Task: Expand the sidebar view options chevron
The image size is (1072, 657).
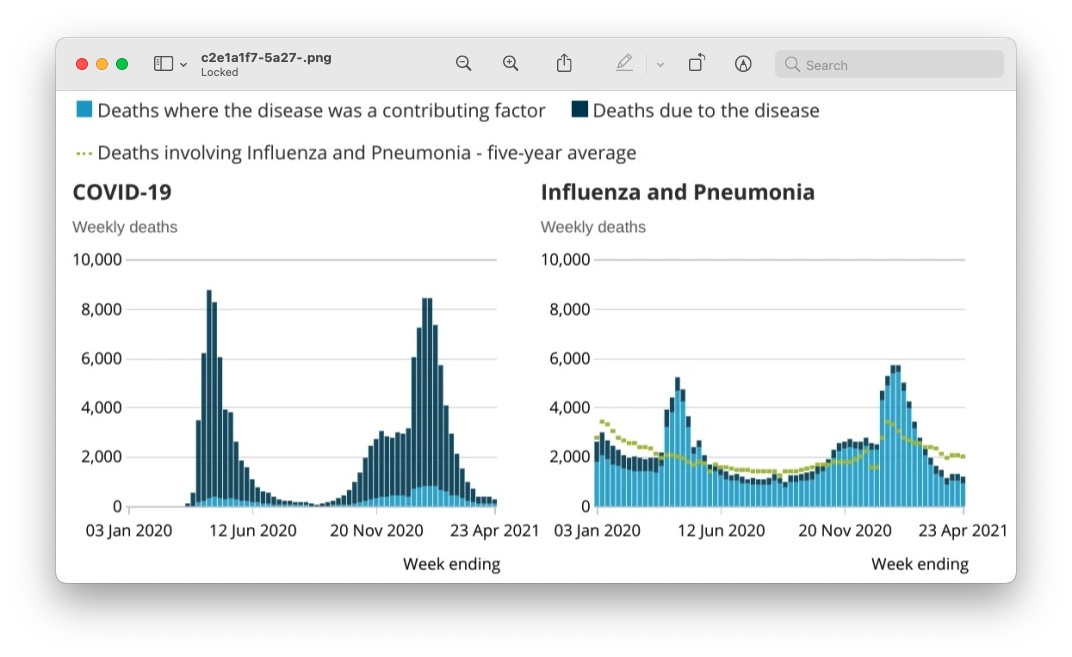Action: coord(183,65)
